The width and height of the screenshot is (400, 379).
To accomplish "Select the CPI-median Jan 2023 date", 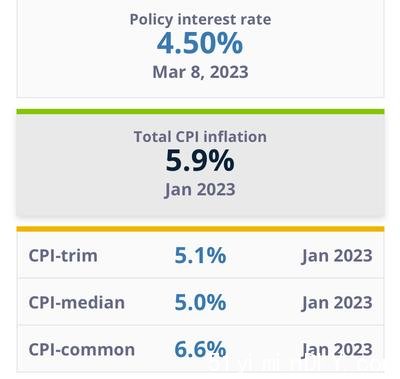I will [337, 303].
